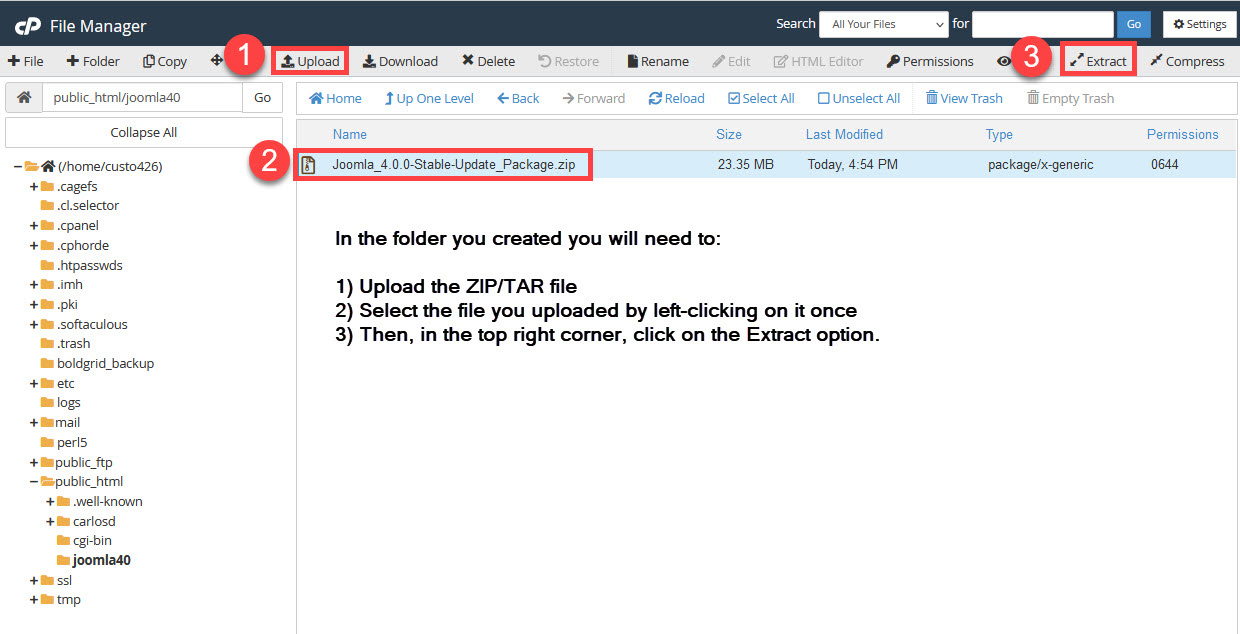Image resolution: width=1240 pixels, height=634 pixels.
Task: Click the Collapse All button
Action: pyautogui.click(x=144, y=132)
